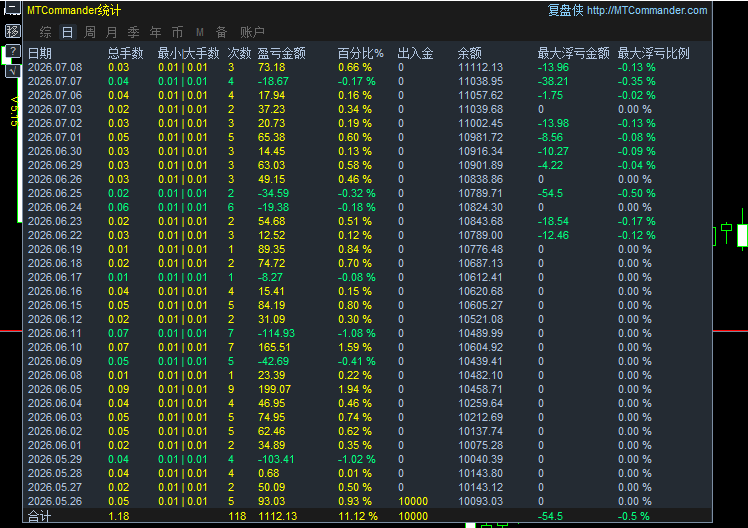Switch to the 周 (weekly) tab

[89, 32]
